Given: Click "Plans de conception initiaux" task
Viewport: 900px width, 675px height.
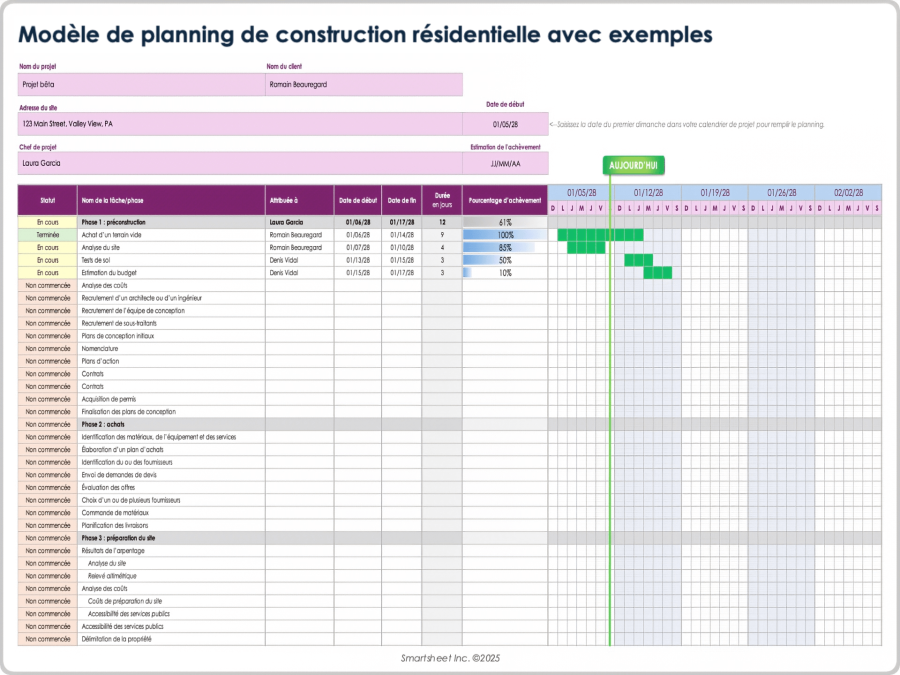Looking at the screenshot, I should point(118,336).
